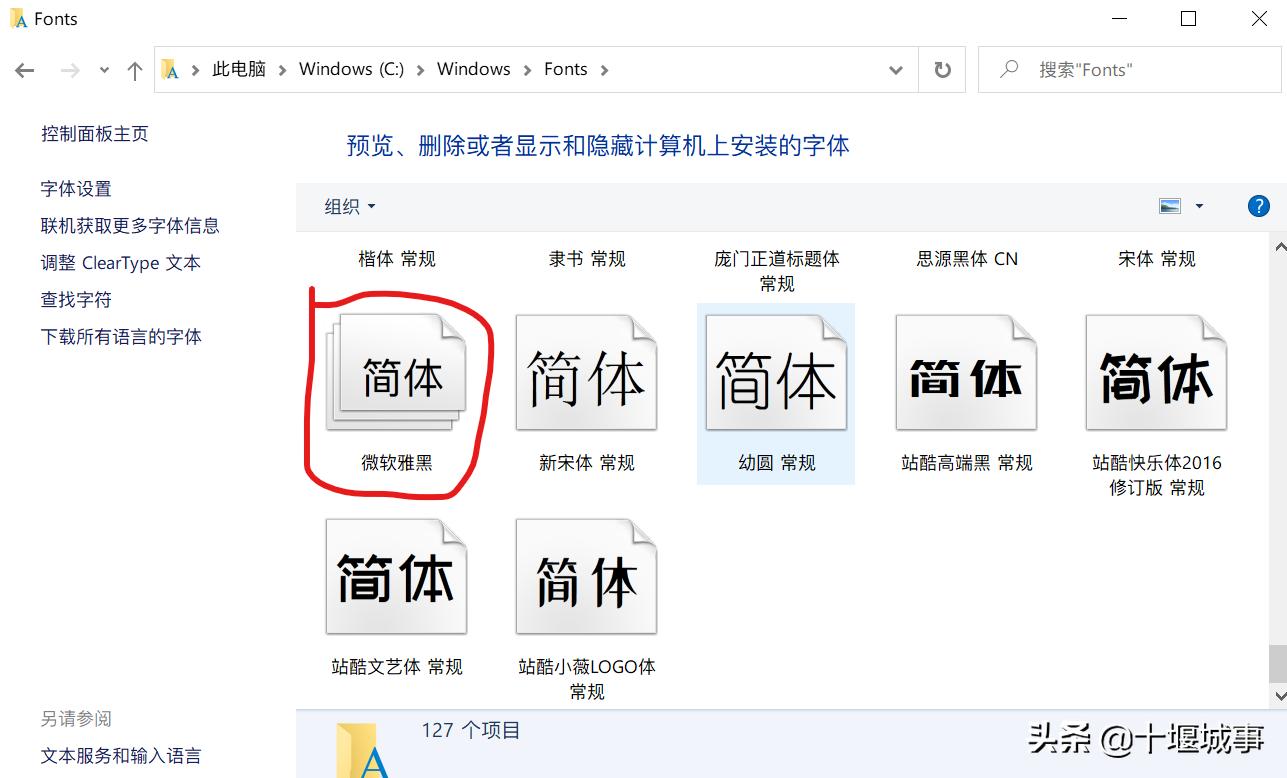Expand chevron after Windows (C:) in path

click(x=420, y=70)
